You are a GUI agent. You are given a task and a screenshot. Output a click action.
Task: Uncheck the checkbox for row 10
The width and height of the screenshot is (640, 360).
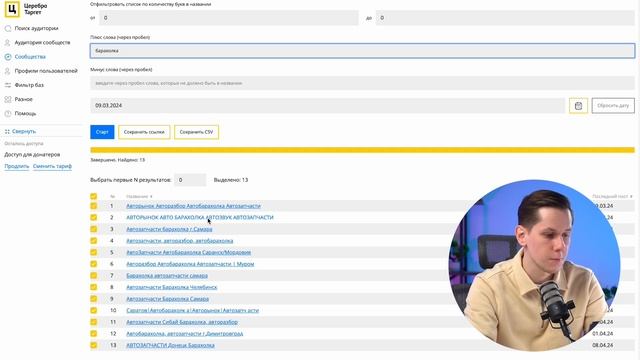(93, 310)
